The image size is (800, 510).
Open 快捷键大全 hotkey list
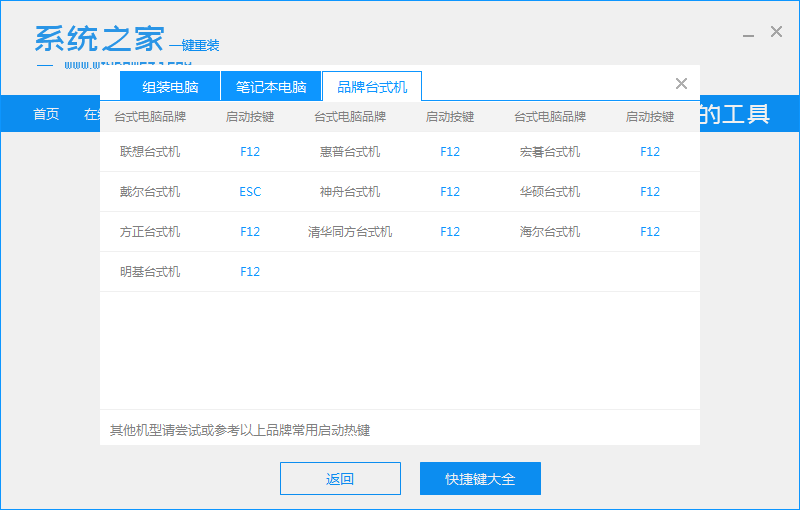click(x=480, y=479)
